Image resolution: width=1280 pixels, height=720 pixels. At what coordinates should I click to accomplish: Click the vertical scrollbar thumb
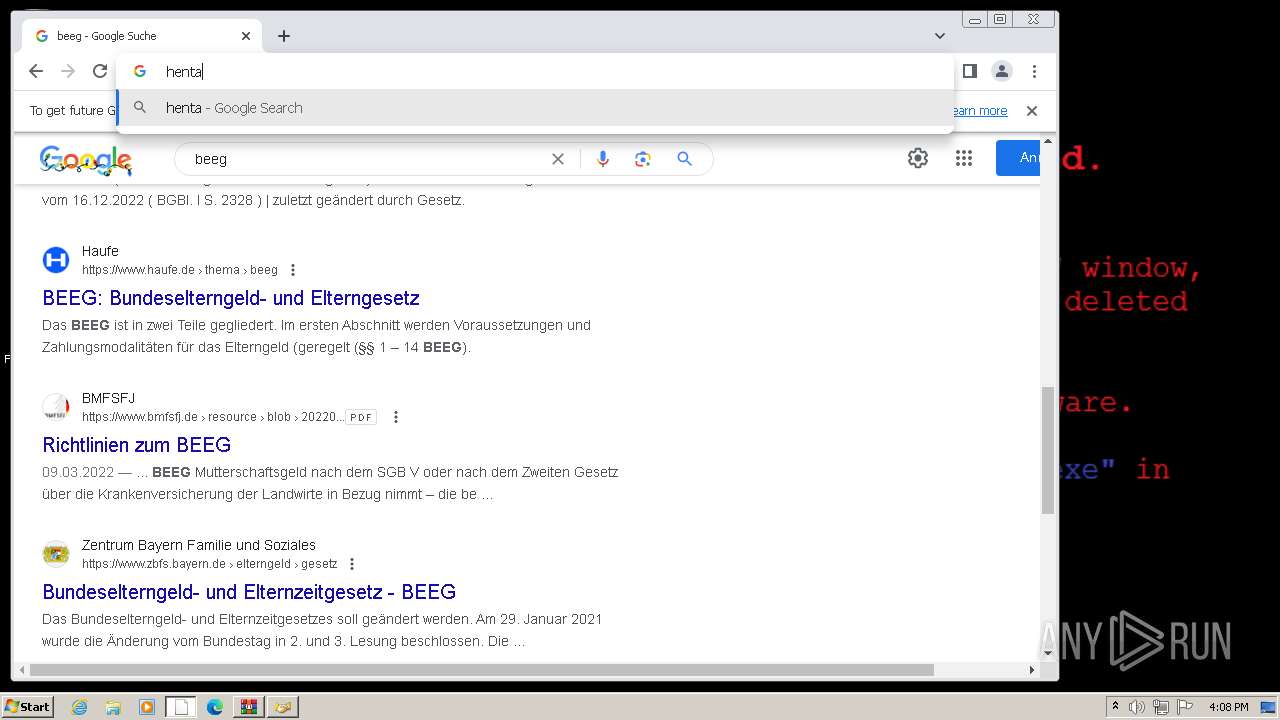pos(1048,450)
